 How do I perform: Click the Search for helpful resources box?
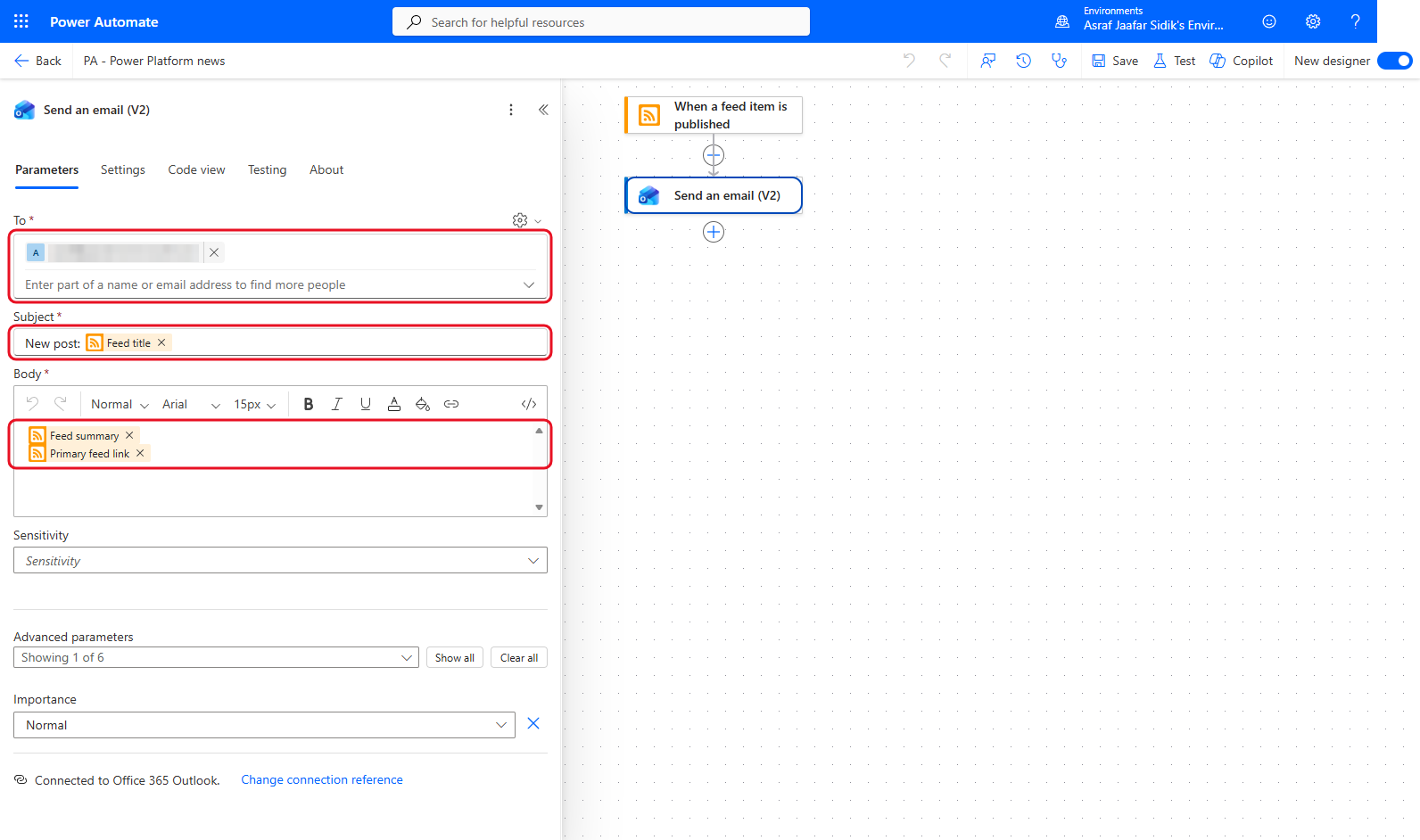pos(601,21)
